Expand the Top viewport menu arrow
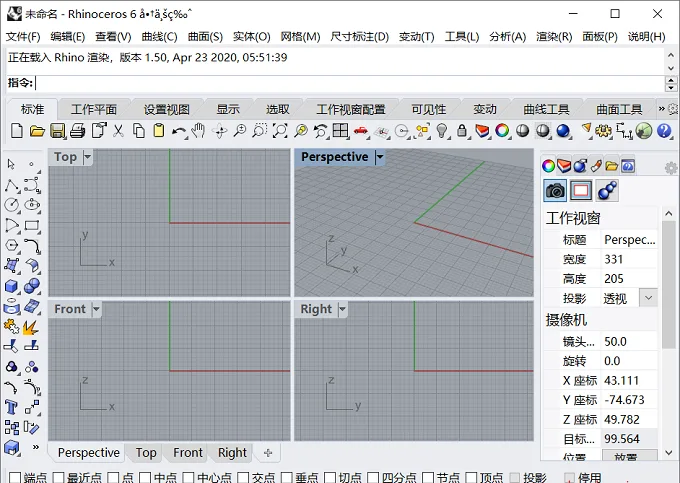Screen dimensions: 680x483 pyautogui.click(x=88, y=157)
